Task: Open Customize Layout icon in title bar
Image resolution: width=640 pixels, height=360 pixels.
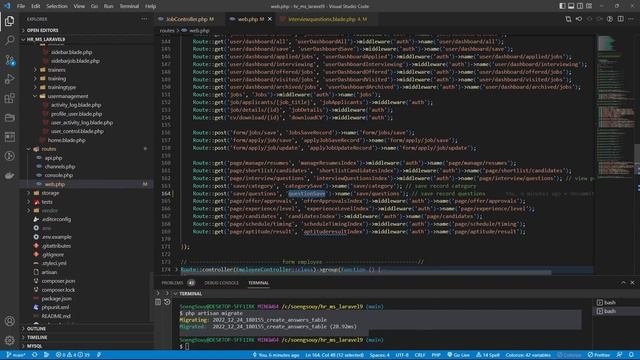Action: [x=589, y=6]
